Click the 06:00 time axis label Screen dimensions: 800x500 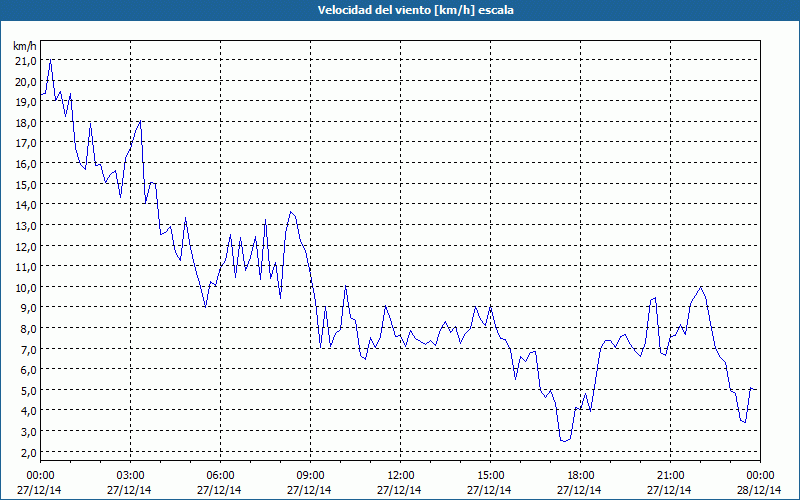click(x=220, y=476)
